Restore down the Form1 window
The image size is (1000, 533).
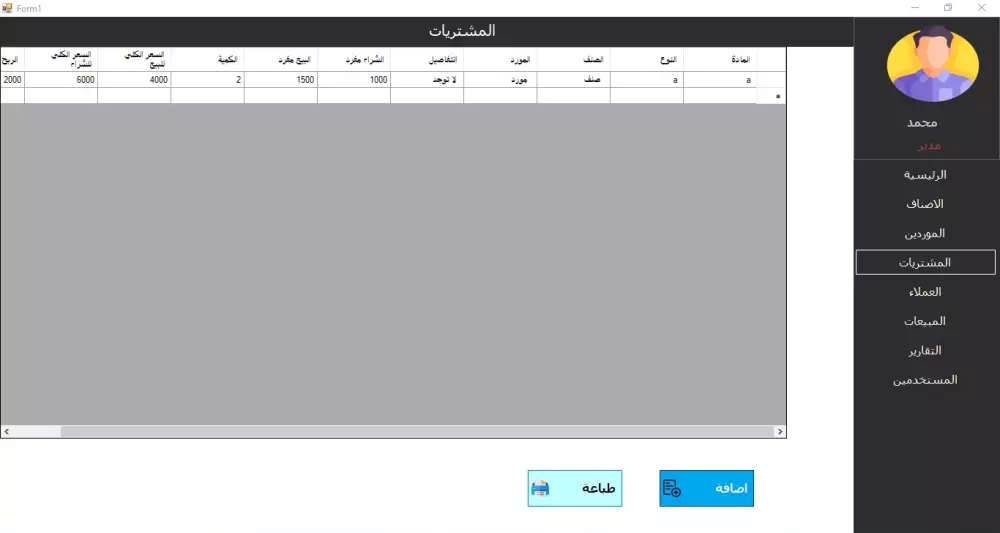(948, 8)
